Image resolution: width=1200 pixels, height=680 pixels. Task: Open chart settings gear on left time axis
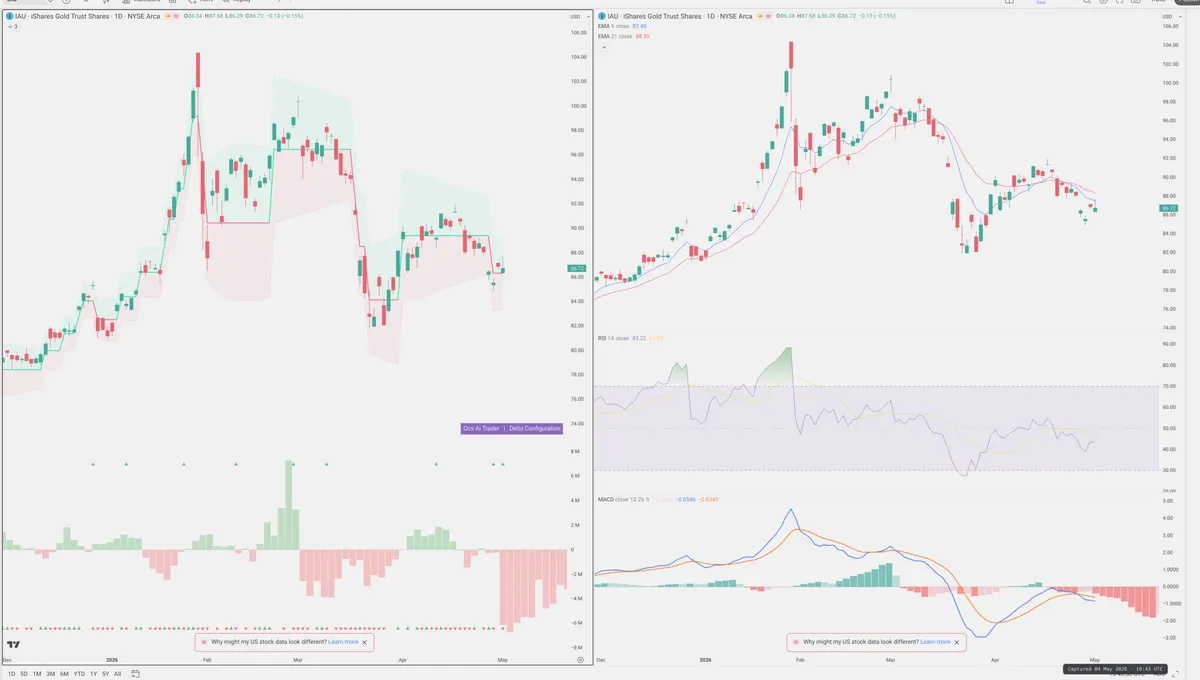[x=580, y=660]
